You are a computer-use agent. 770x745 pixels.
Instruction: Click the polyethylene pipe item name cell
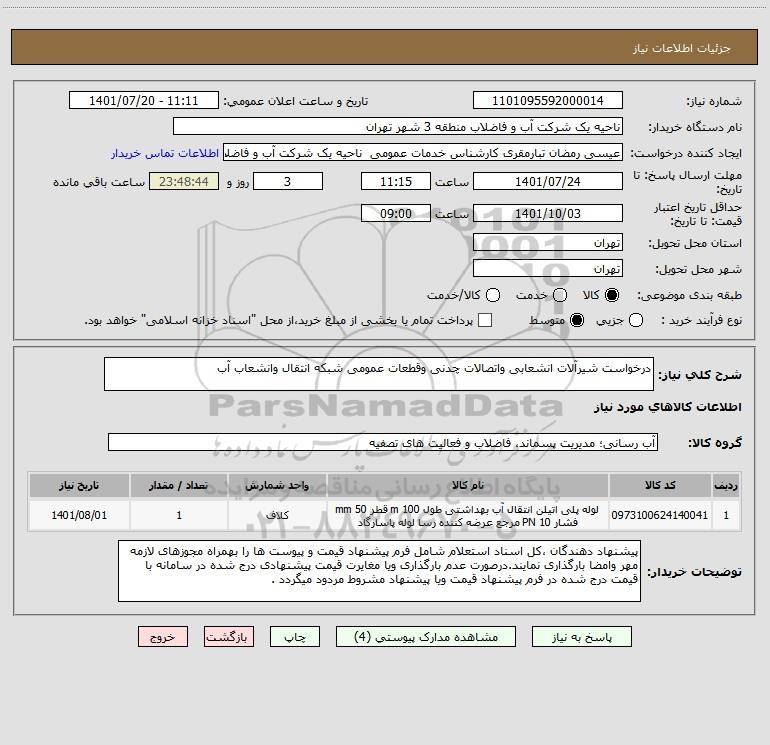coord(468,515)
